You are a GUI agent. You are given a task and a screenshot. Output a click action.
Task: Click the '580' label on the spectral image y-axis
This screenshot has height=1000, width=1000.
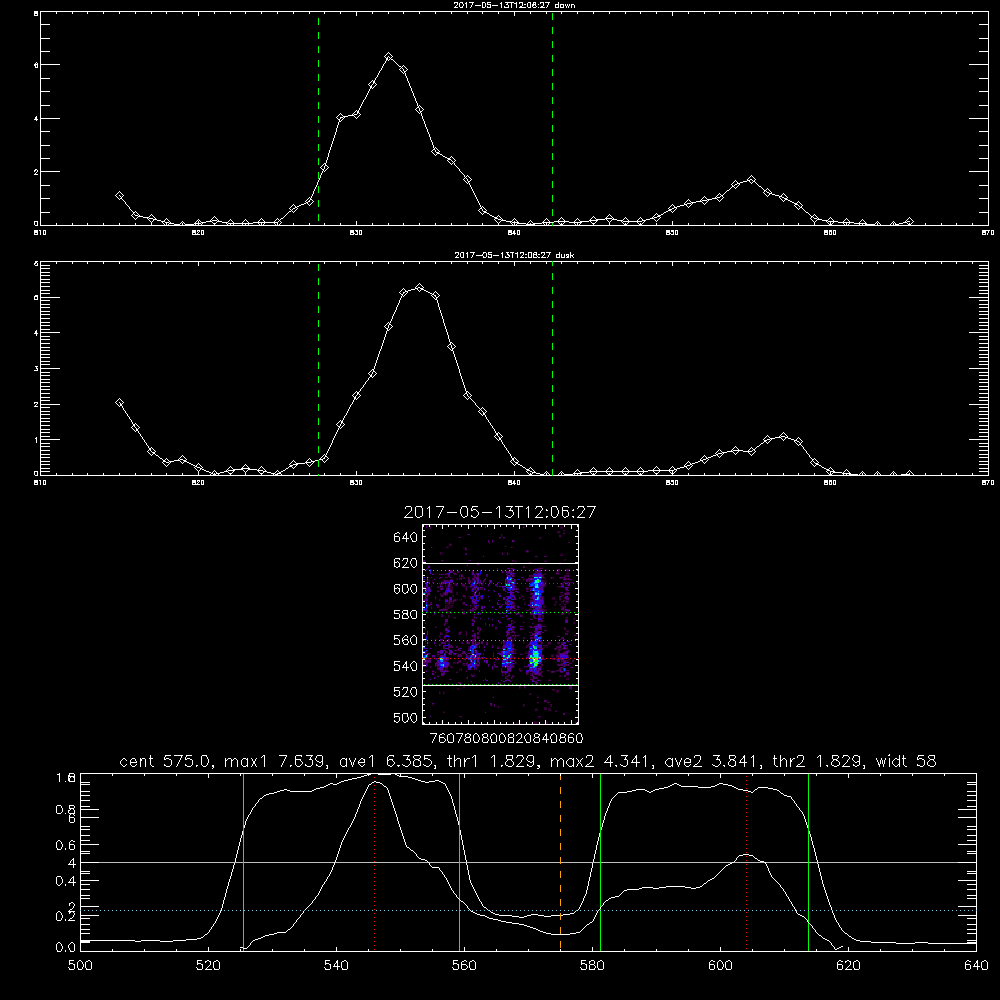(406, 615)
